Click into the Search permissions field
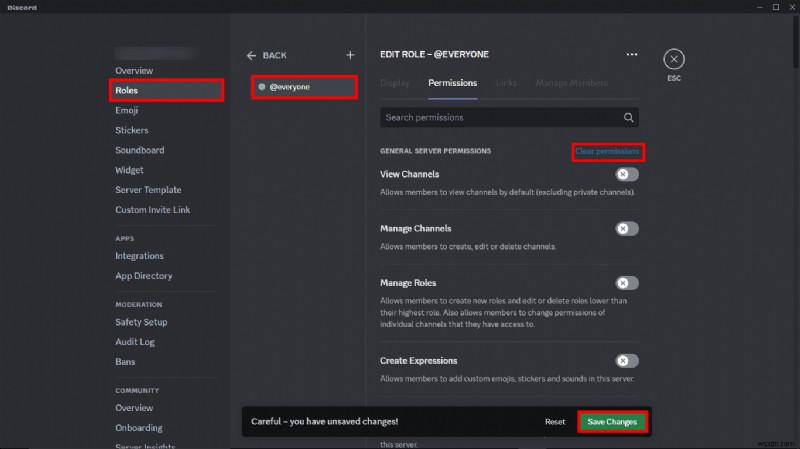 click(509, 117)
